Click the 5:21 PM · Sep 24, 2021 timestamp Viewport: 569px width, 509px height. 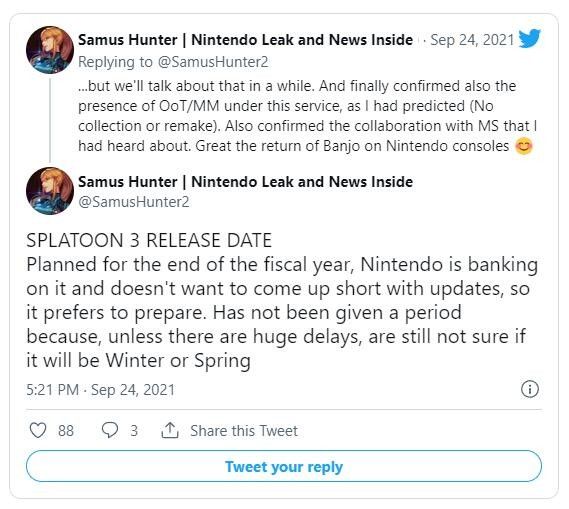101,390
